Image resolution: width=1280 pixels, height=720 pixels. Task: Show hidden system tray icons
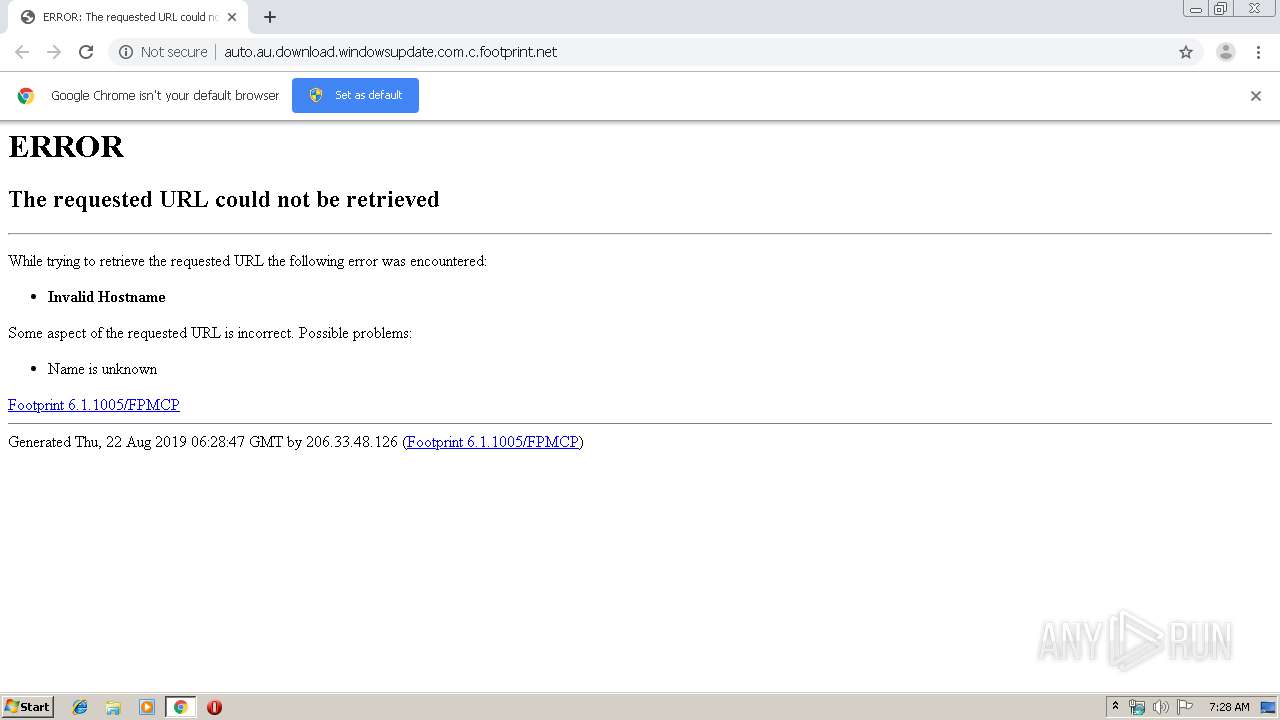tap(1115, 707)
